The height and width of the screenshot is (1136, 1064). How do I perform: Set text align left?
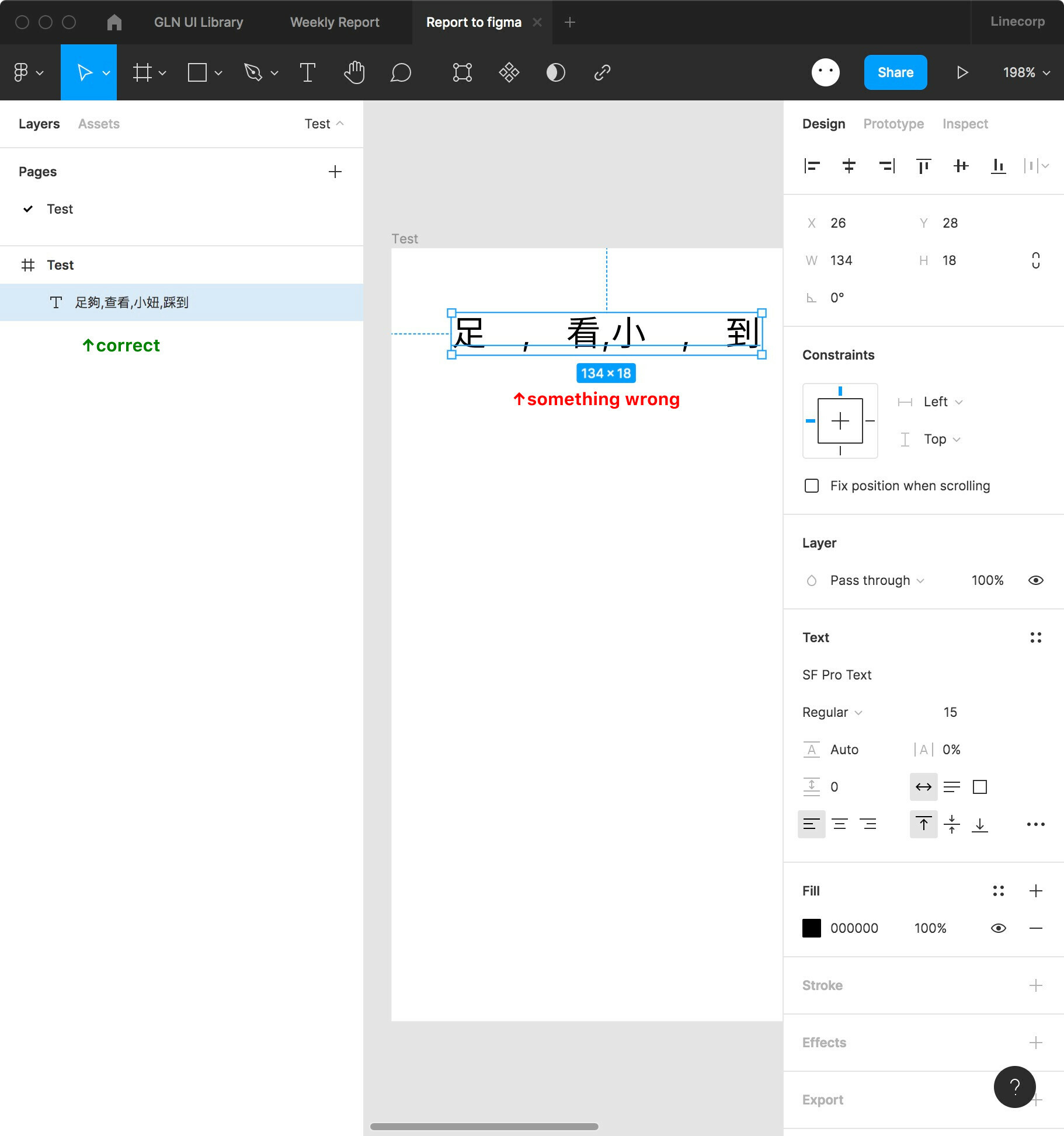(x=812, y=824)
